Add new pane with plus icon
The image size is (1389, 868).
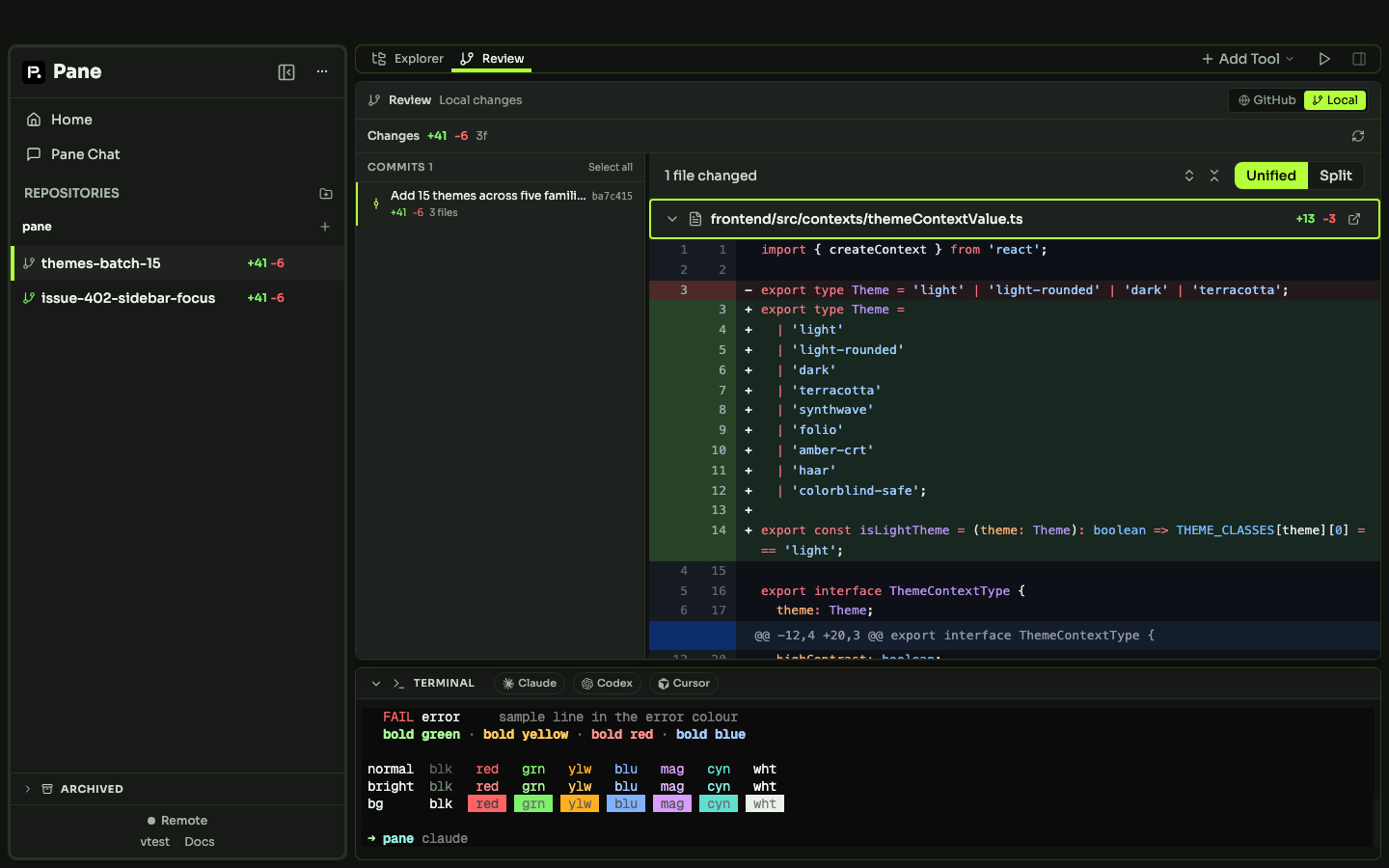tap(325, 227)
